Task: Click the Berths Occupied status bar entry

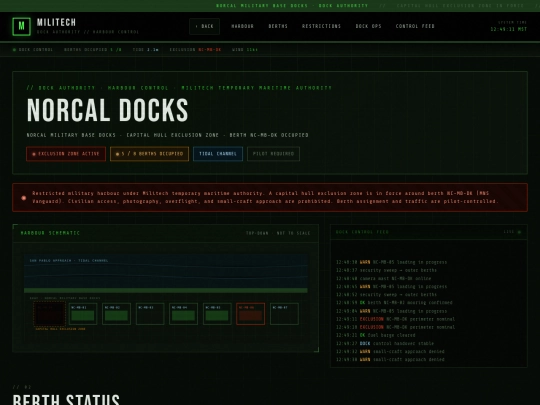Action: point(93,50)
